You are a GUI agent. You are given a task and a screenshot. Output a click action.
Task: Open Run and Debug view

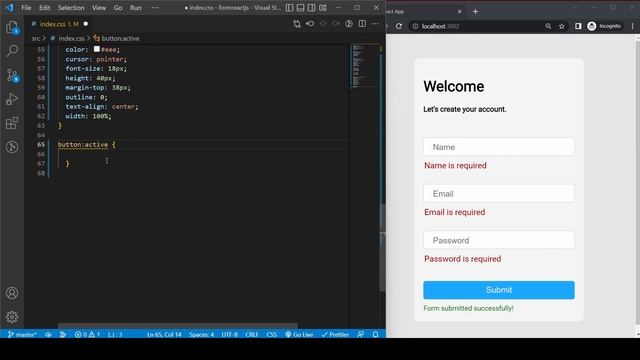tap(12, 99)
